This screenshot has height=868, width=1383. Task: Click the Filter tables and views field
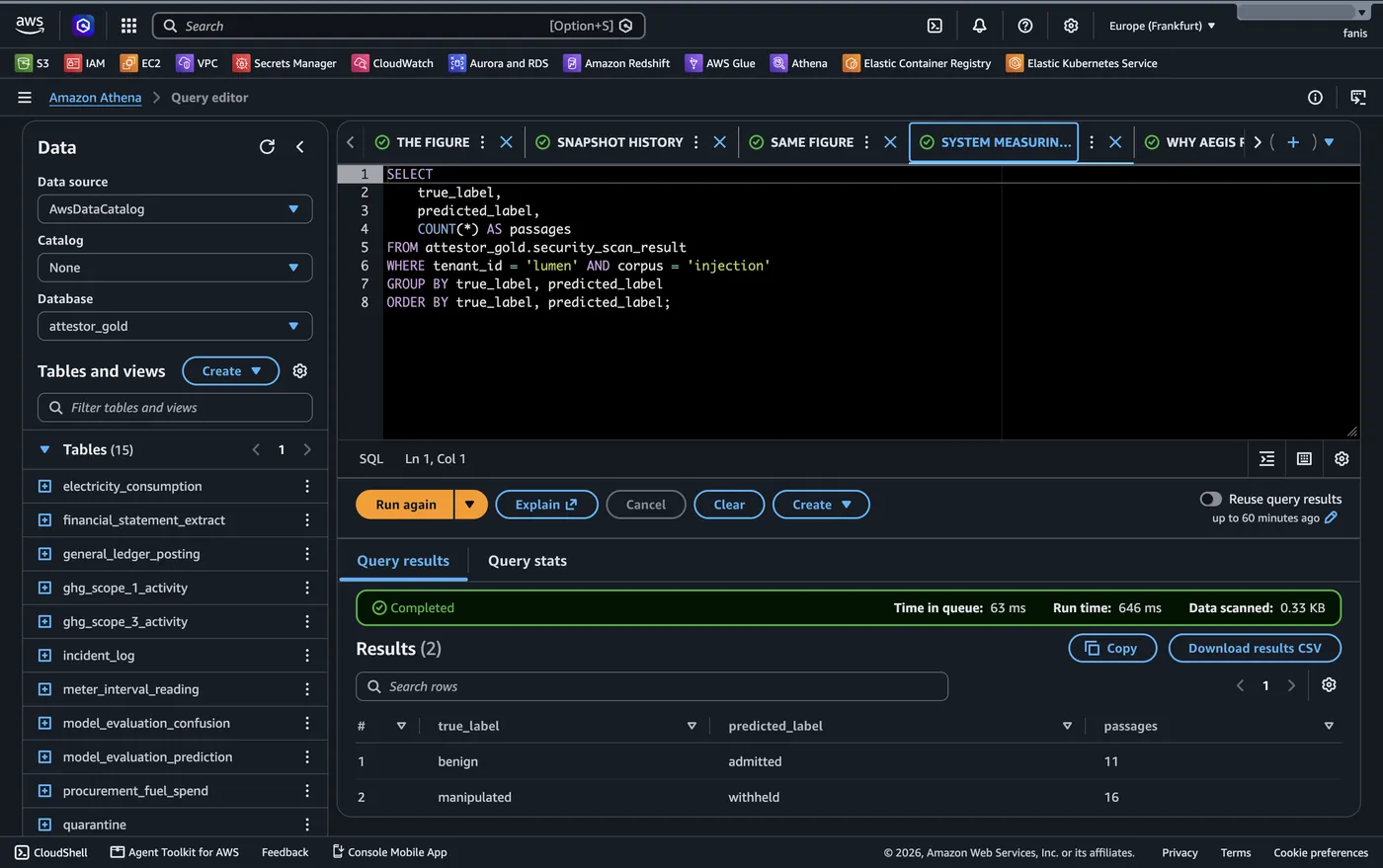175,408
